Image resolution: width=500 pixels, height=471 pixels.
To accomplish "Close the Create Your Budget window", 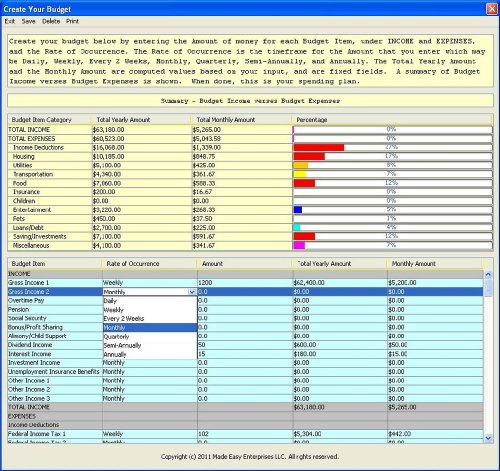I will pos(492,9).
